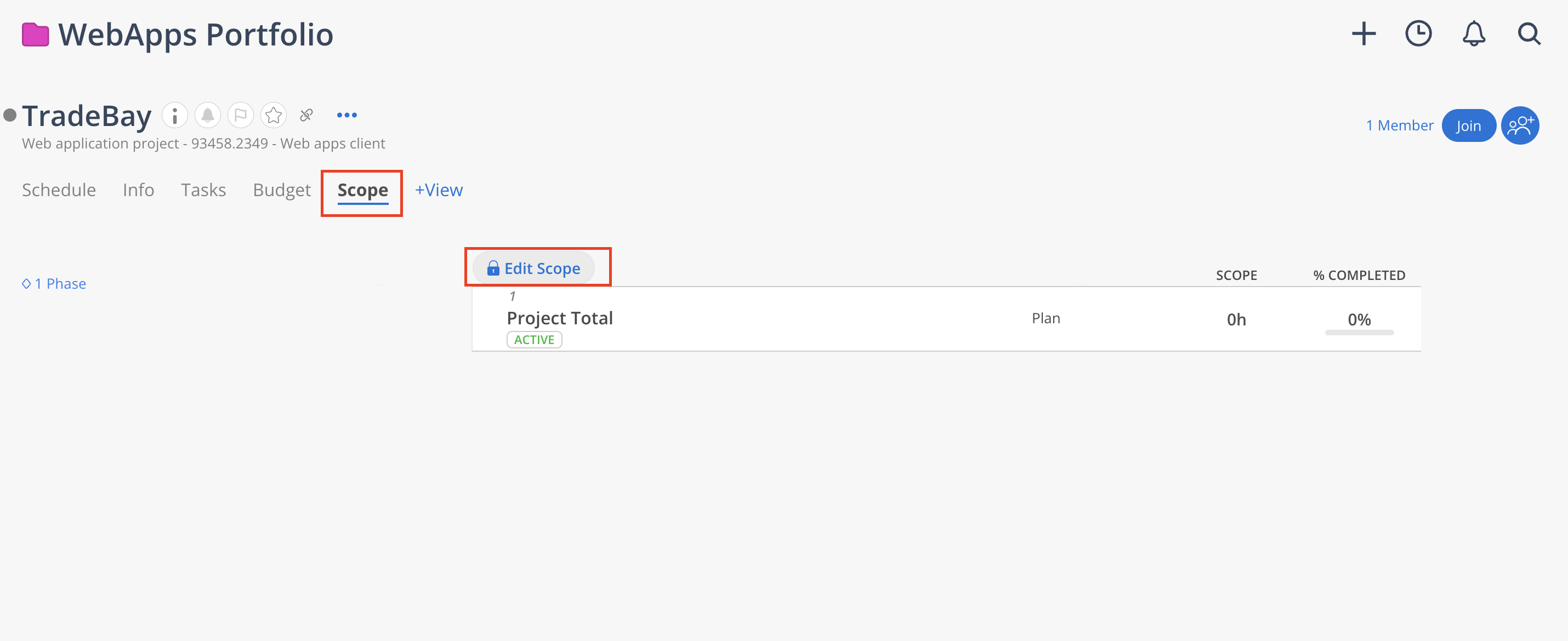Click the 0% completed progress bar
Screen dimensions: 1568x641
(1359, 332)
